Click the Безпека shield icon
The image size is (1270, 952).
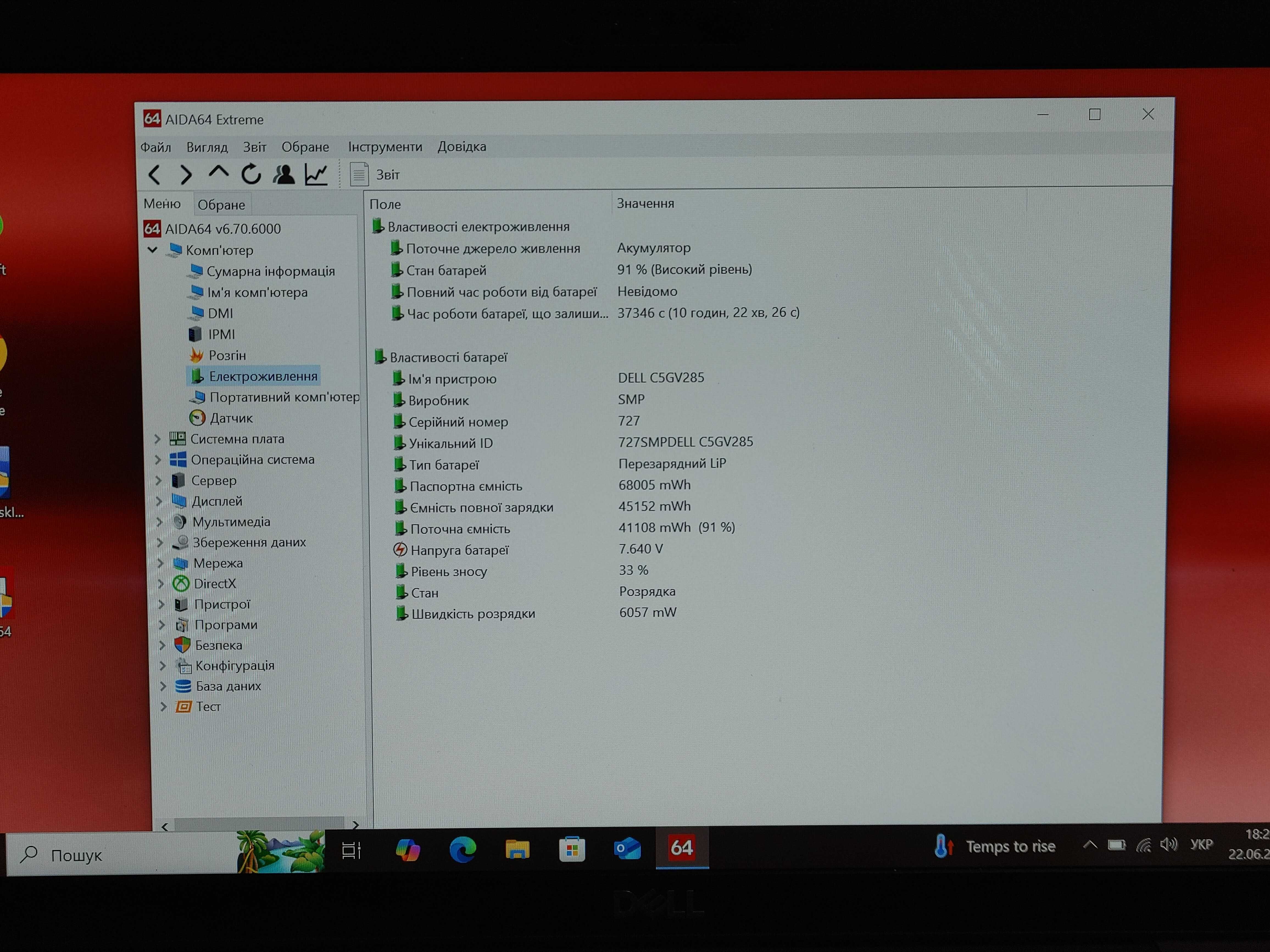[x=183, y=645]
